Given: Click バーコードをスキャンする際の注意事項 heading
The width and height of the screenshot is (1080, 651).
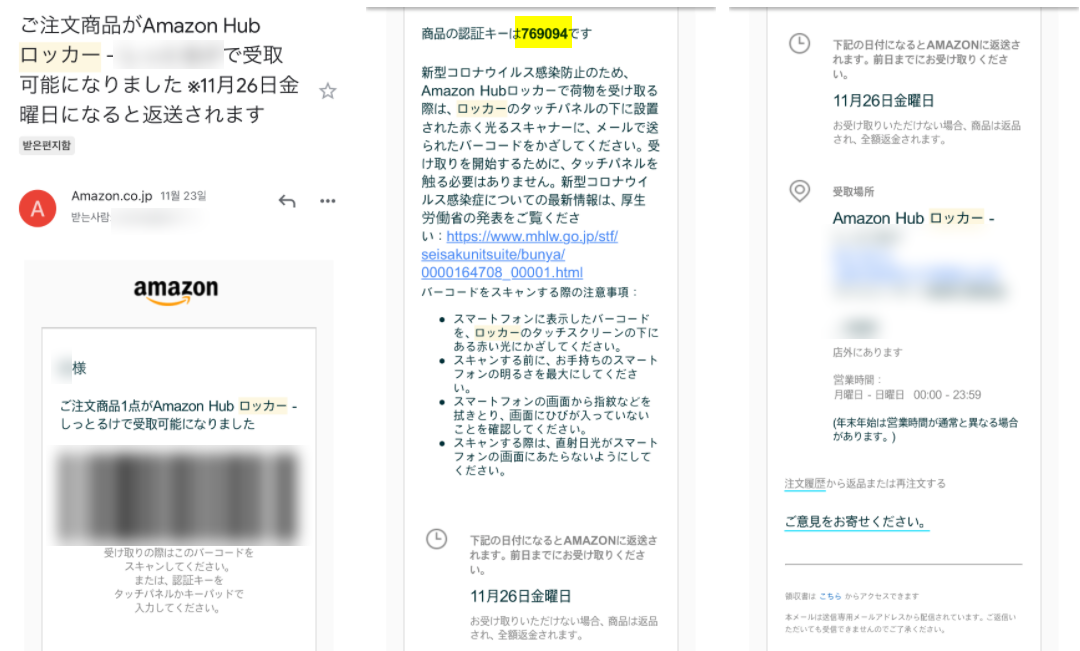Looking at the screenshot, I should (530, 292).
